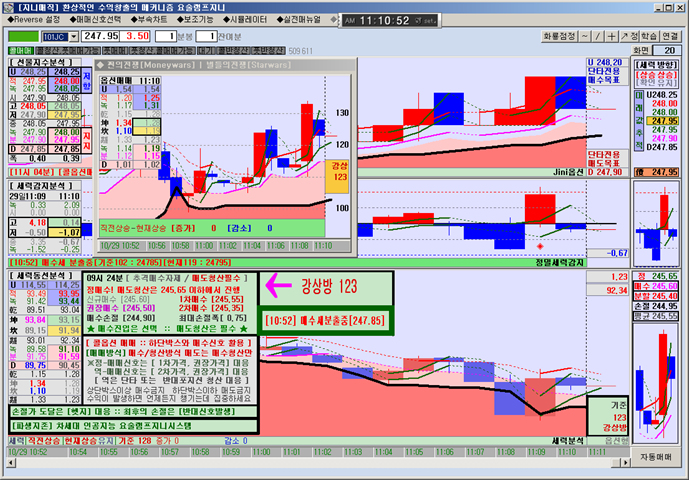This screenshot has width=689, height=480.
Task: Click the 연결 button
Action: [670, 36]
